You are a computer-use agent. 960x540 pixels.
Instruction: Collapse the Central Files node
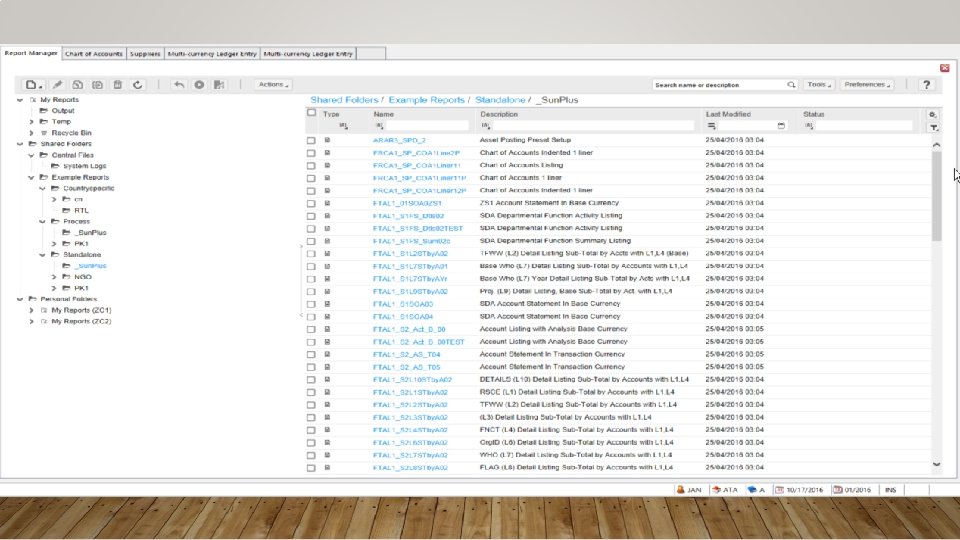point(31,156)
